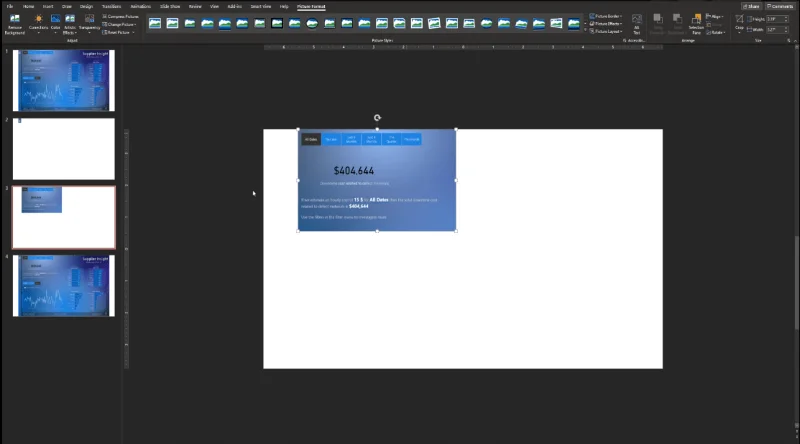The width and height of the screenshot is (800, 444).
Task: Select slide 1 thumbnail in the panel
Action: coord(64,80)
